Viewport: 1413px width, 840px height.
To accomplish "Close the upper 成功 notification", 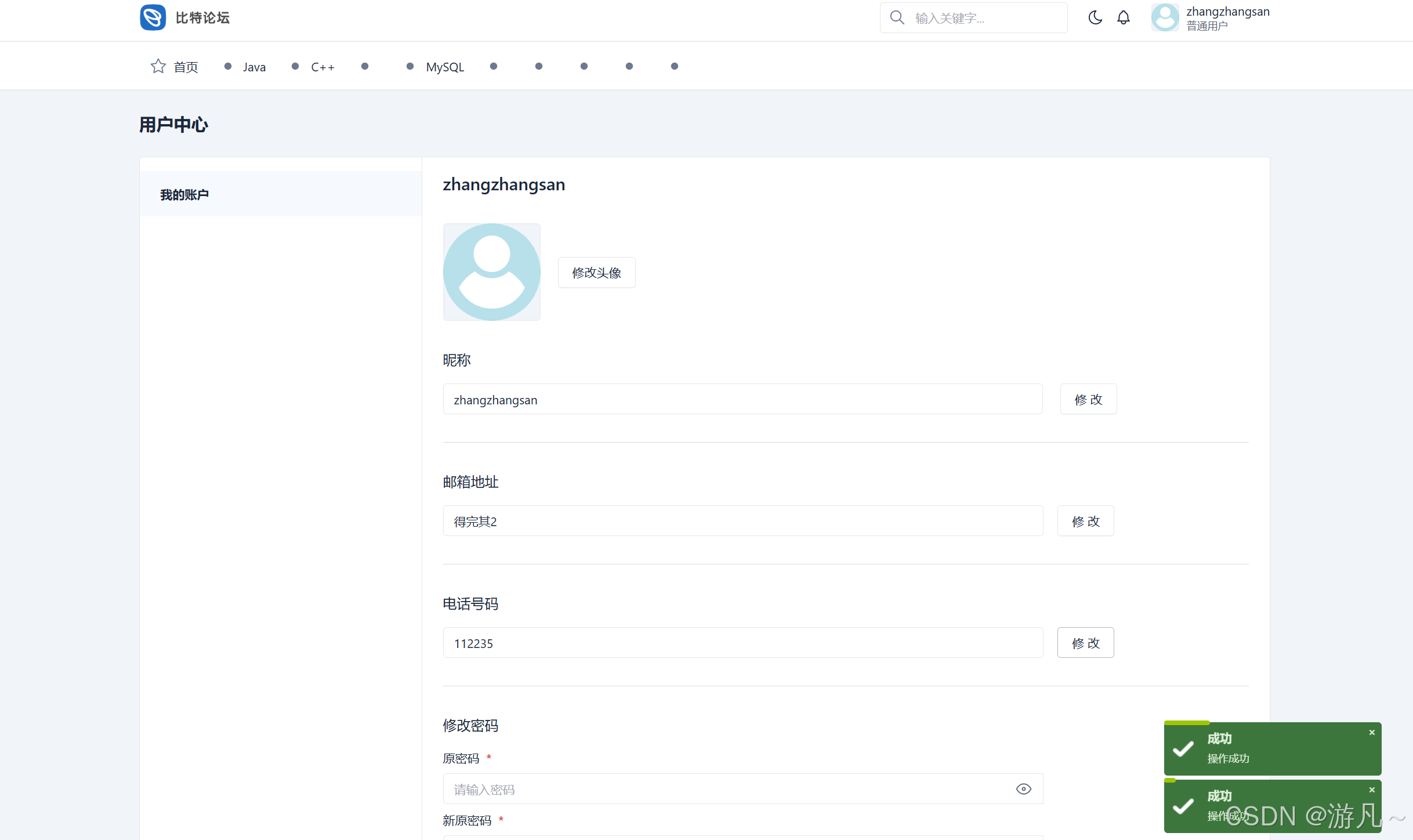I will click(x=1372, y=733).
